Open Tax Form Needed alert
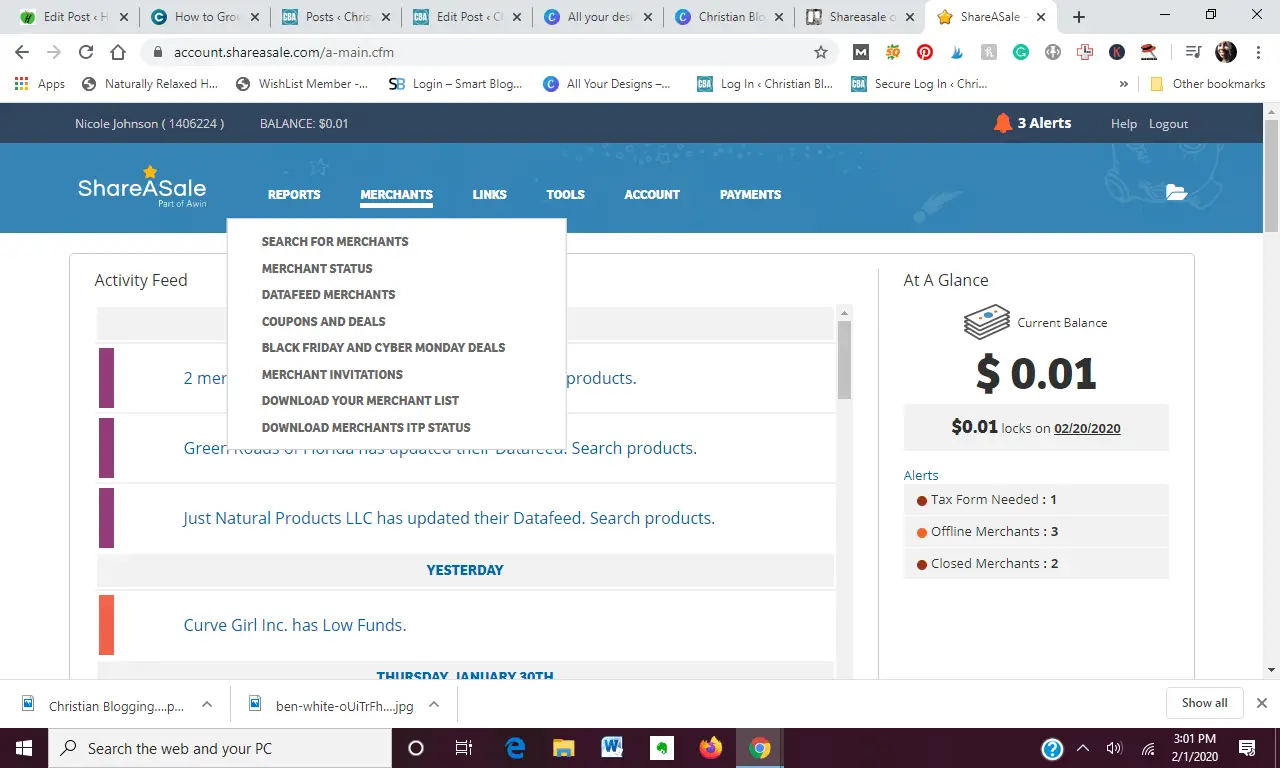This screenshot has height=768, width=1280. click(x=1036, y=499)
